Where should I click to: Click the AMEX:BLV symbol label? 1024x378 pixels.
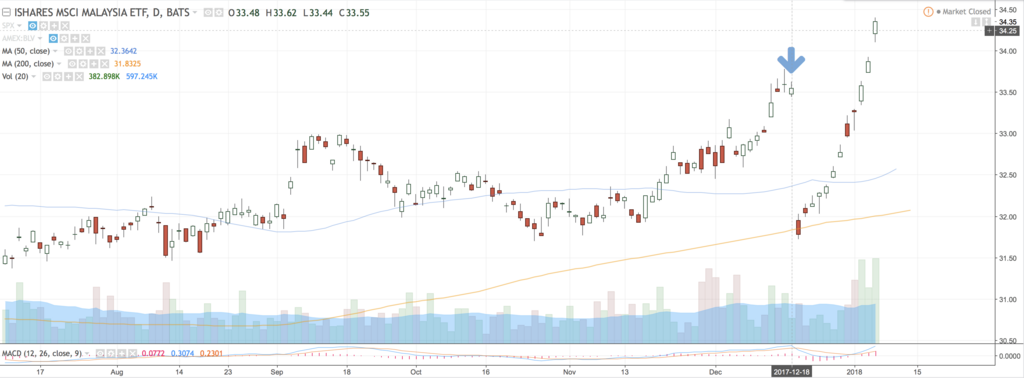click(x=18, y=39)
